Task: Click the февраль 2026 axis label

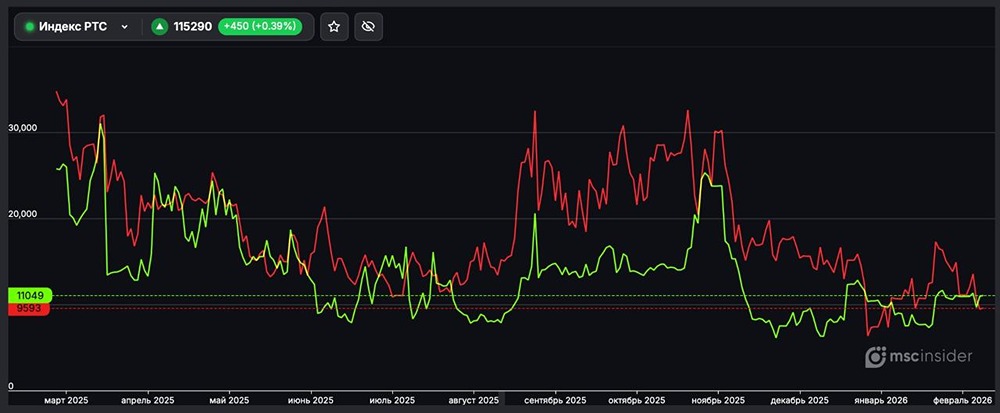Action: 963,400
